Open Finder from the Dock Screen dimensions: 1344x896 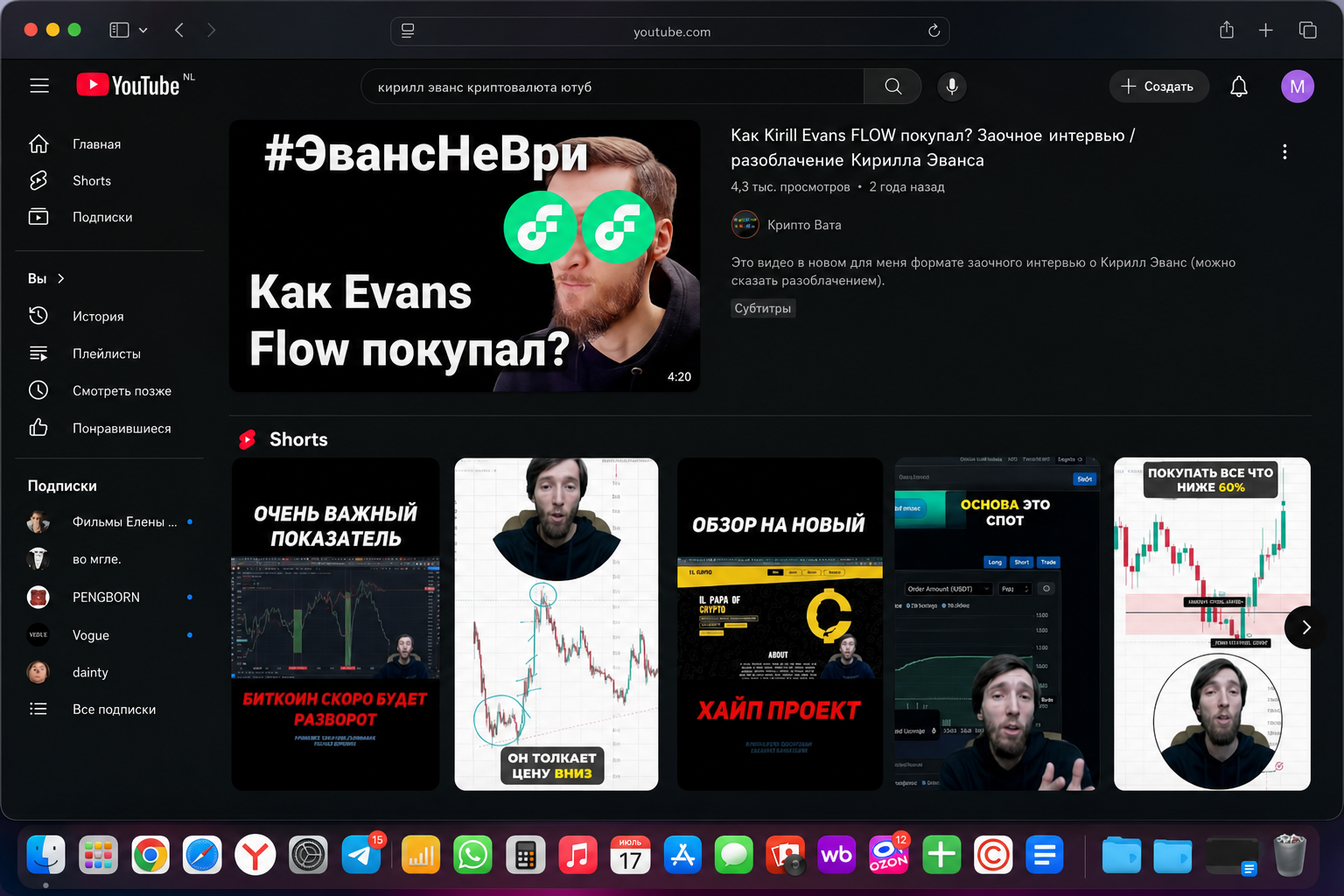click(45, 855)
